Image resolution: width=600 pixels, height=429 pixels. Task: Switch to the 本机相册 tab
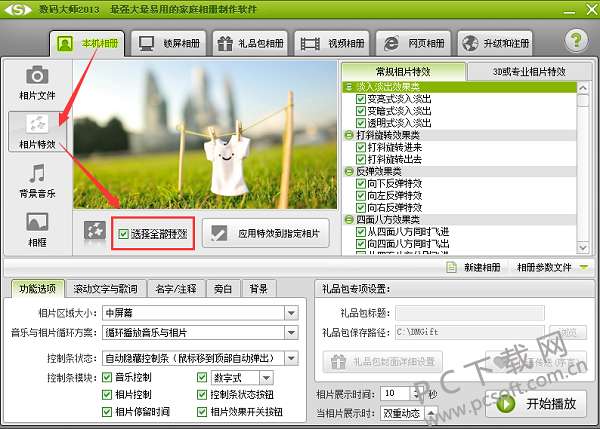pyautogui.click(x=87, y=43)
